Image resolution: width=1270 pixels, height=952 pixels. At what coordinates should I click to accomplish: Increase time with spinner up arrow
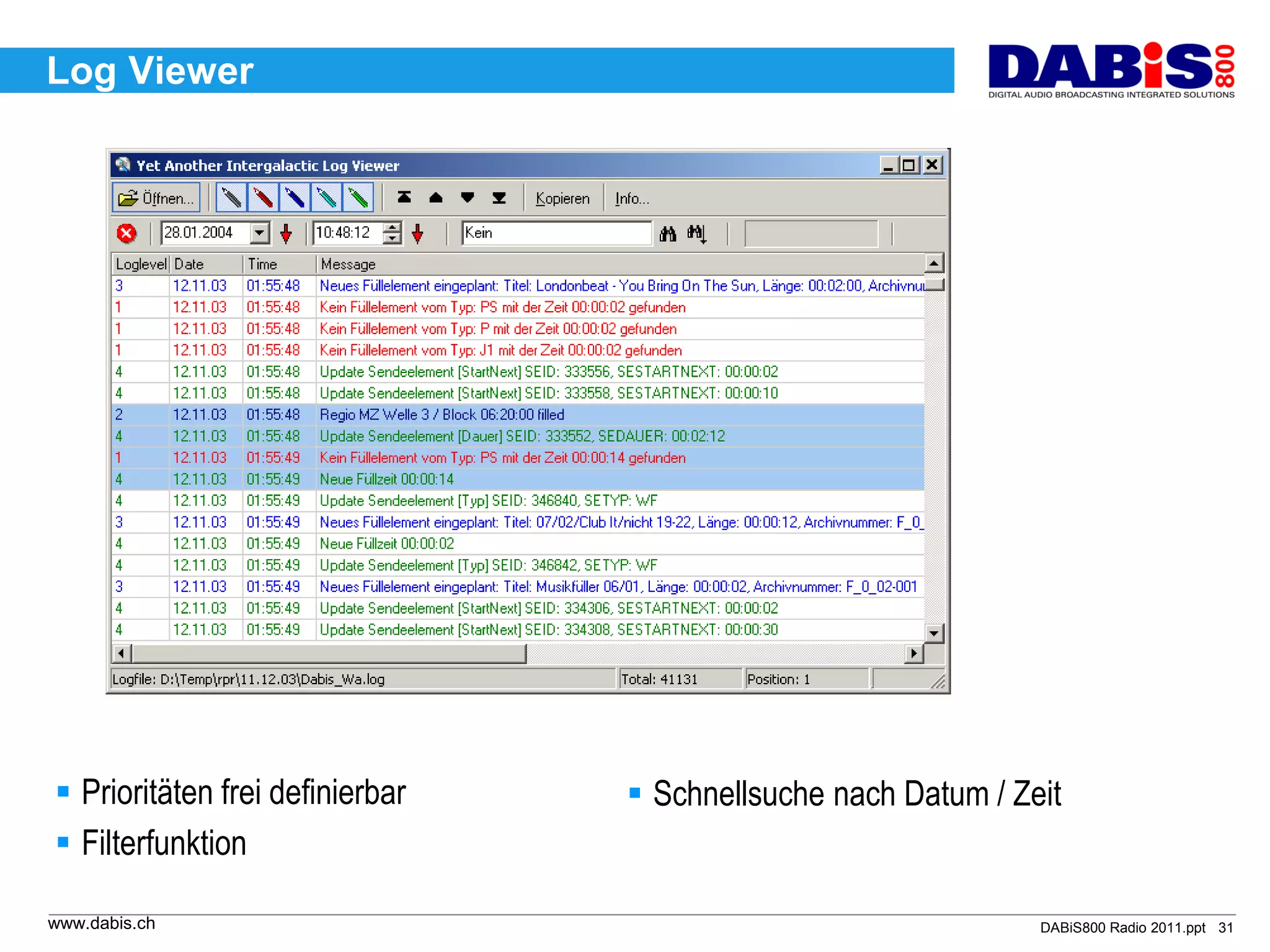point(392,227)
